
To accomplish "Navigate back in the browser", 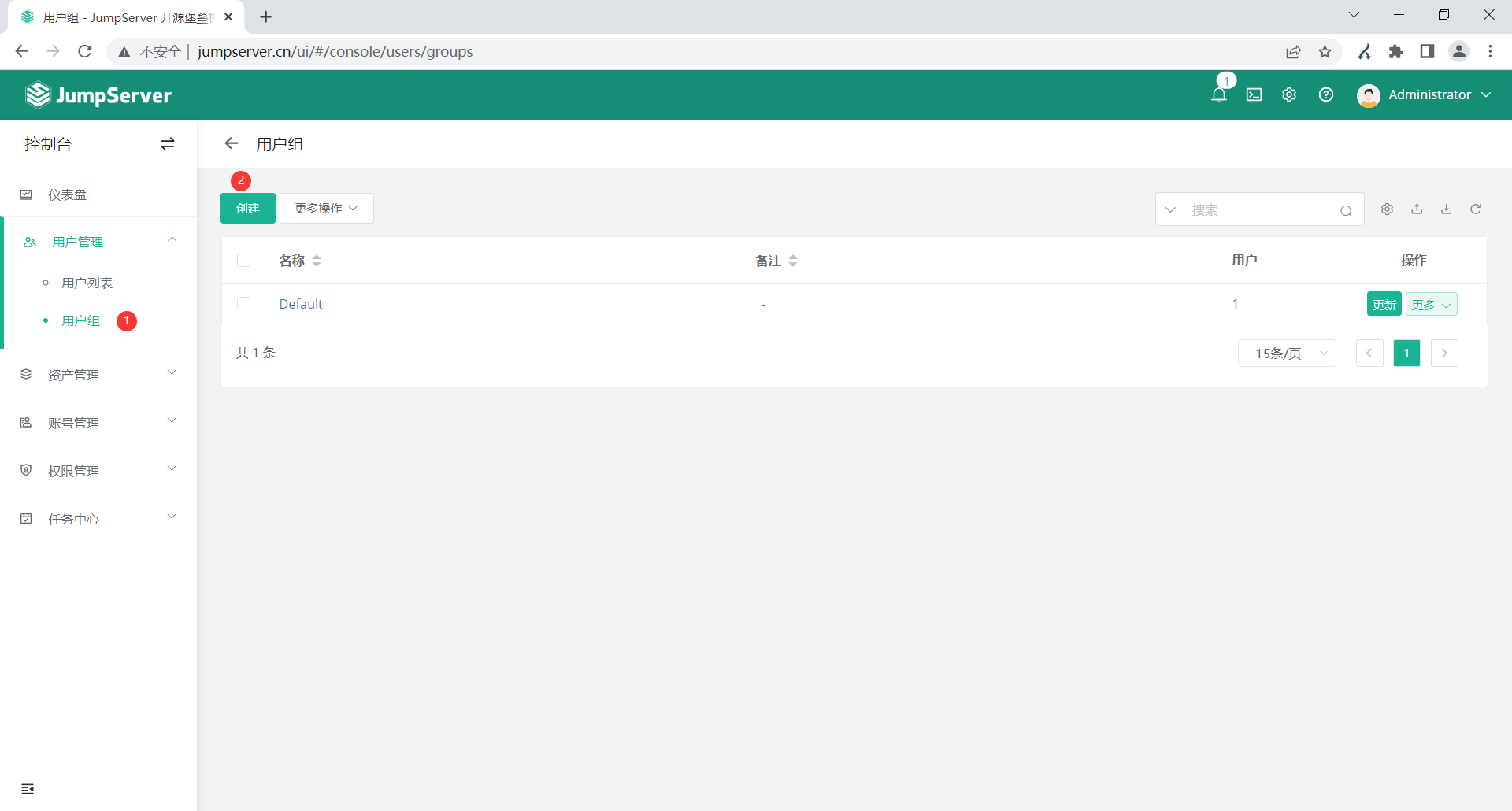I will point(22,51).
